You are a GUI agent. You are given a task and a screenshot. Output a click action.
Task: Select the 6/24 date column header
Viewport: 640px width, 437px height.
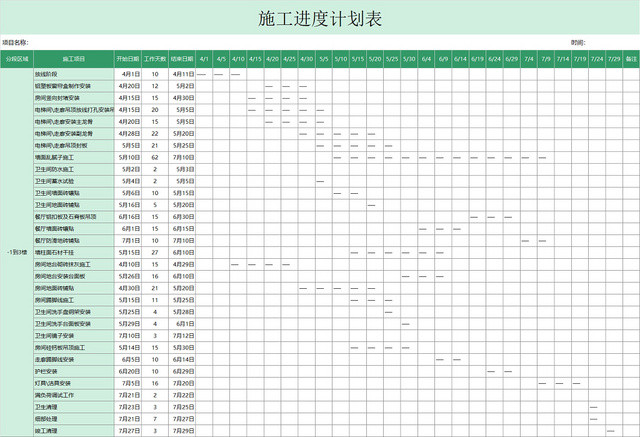point(494,59)
